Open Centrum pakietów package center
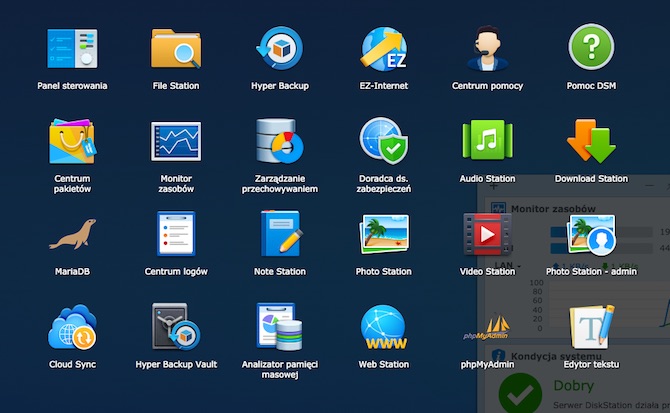The height and width of the screenshot is (413, 670). pyautogui.click(x=72, y=141)
